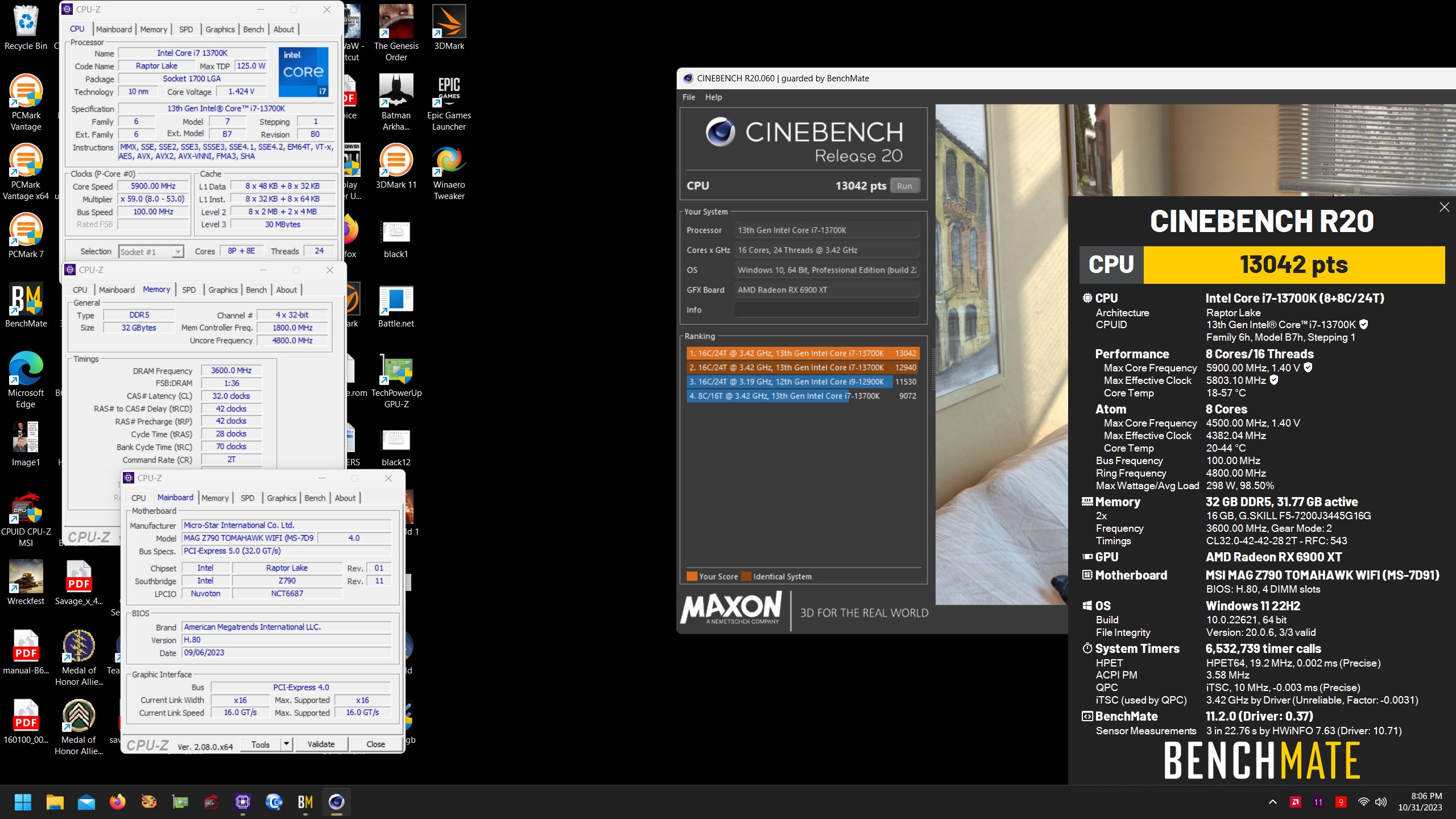The image size is (1456, 819).
Task: Open PCMark Vantage x64 desktop shortcut
Action: (x=26, y=172)
